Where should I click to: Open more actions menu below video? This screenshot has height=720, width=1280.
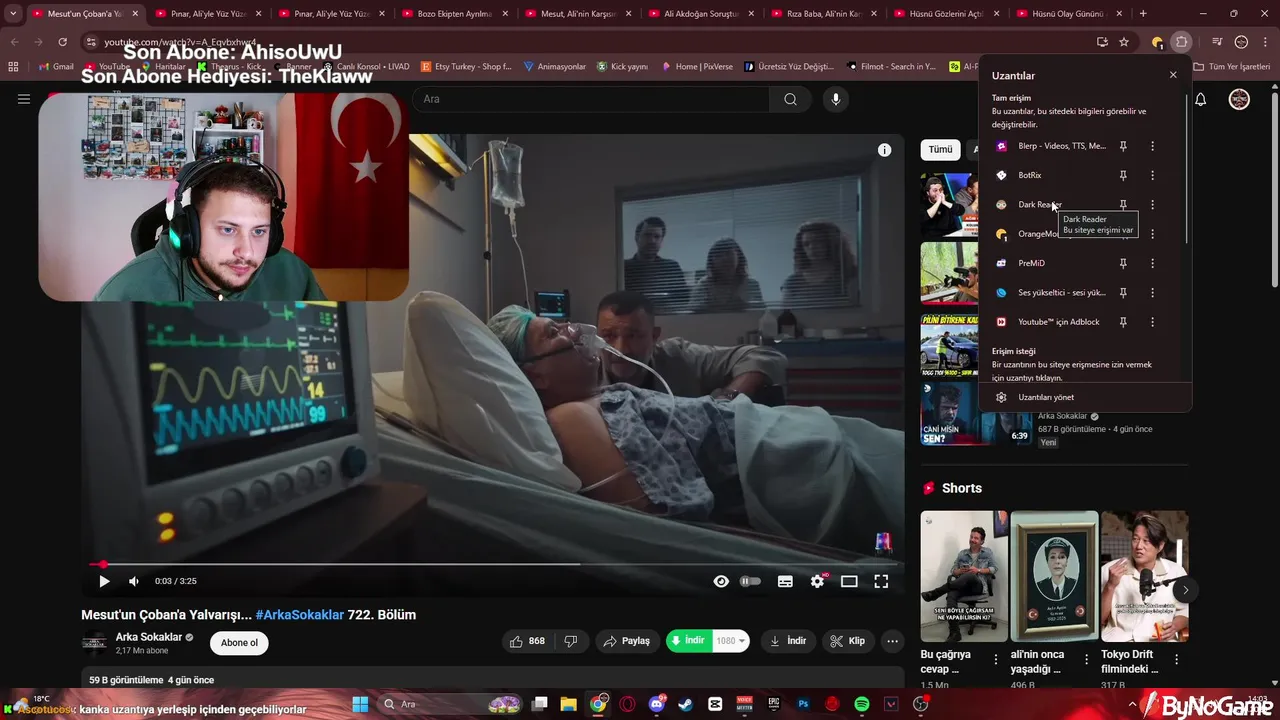click(892, 641)
